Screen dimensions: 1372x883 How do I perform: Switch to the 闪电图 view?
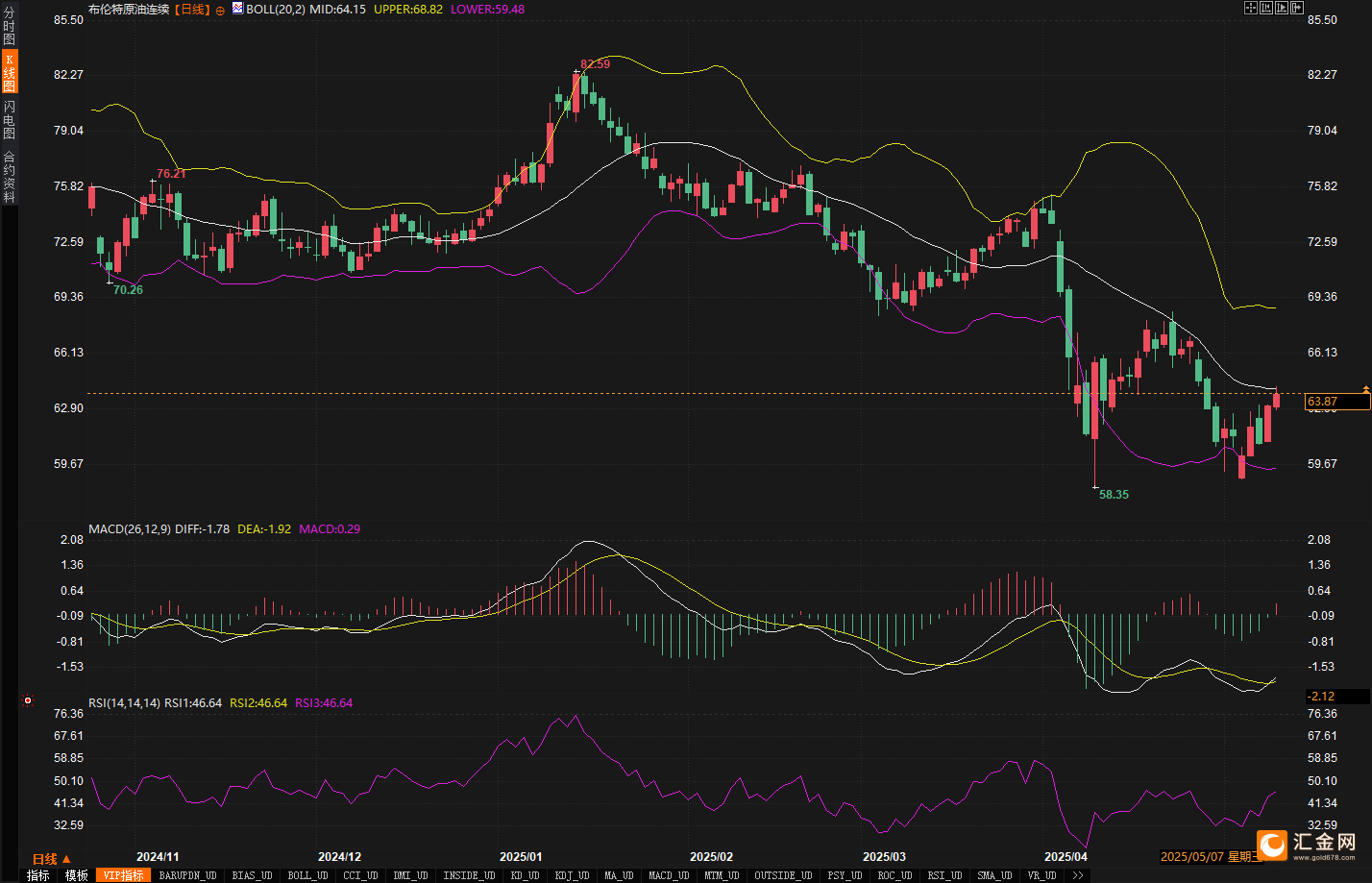click(x=9, y=119)
